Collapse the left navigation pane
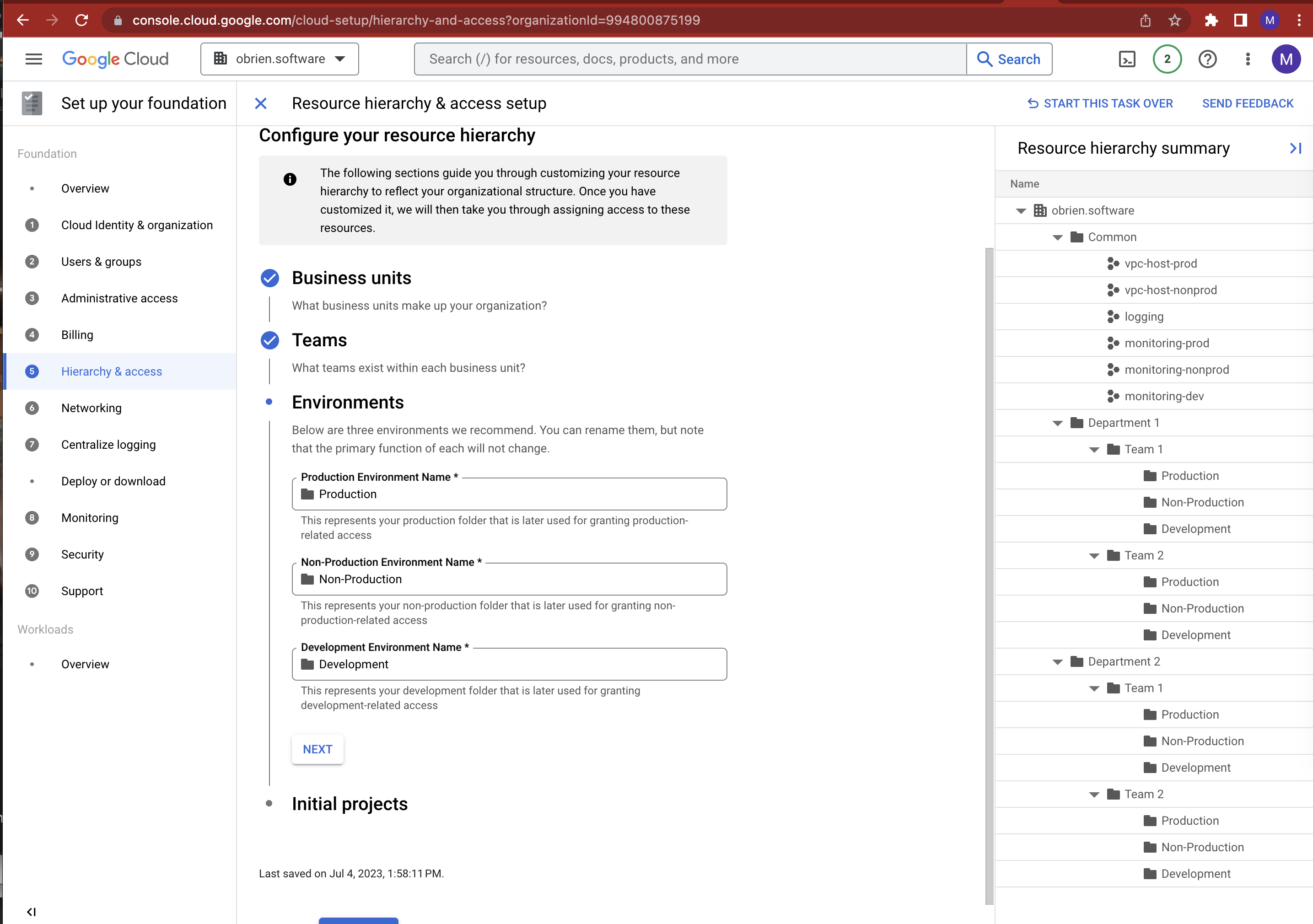This screenshot has width=1313, height=924. (32, 911)
